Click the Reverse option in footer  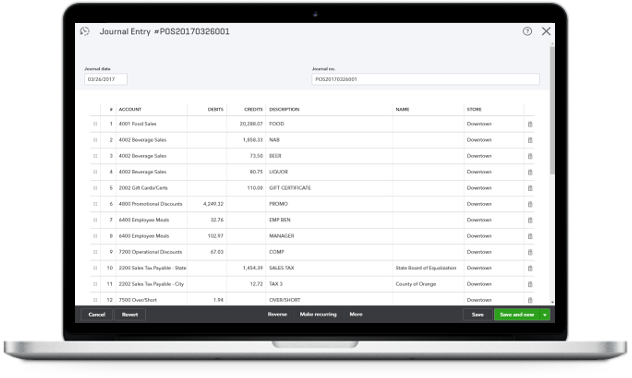tap(277, 314)
